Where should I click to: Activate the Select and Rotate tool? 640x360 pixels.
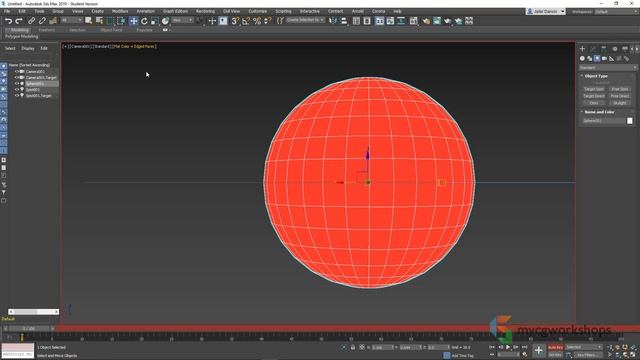tap(144, 21)
